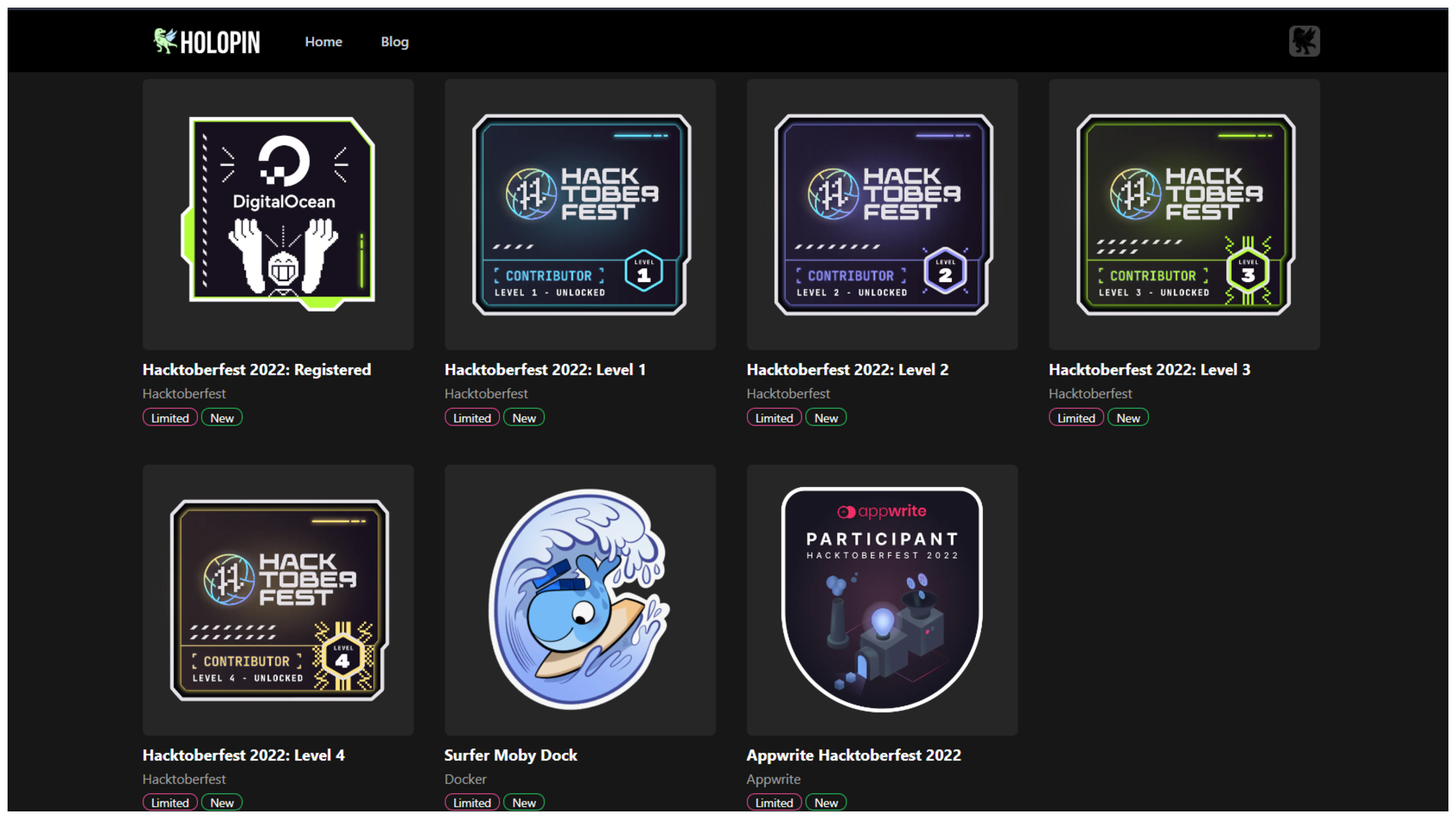
Task: Click the Docker issuer name
Action: [465, 779]
